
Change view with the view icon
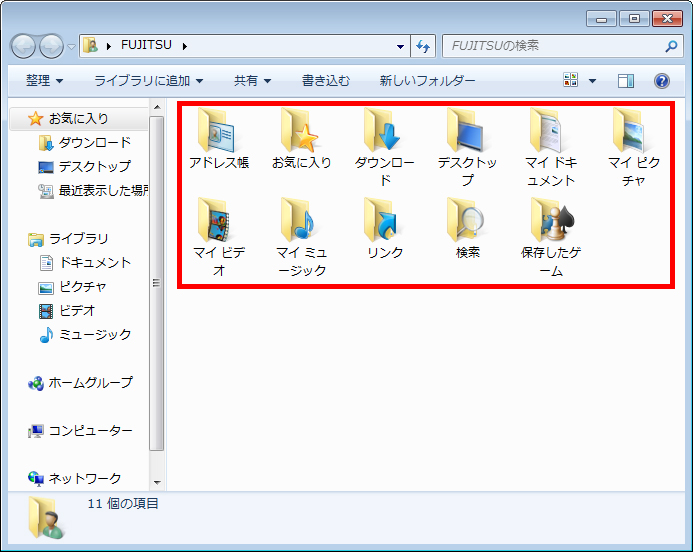(571, 80)
